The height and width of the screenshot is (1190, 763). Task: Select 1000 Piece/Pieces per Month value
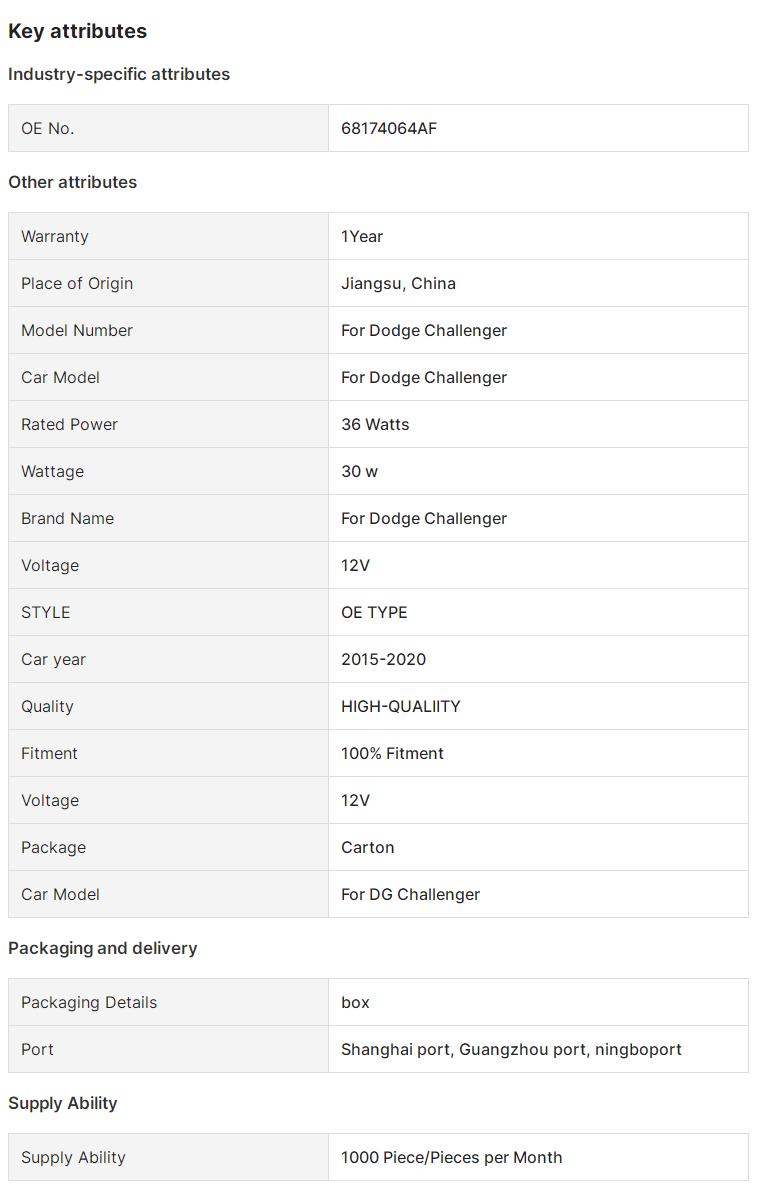(451, 1157)
